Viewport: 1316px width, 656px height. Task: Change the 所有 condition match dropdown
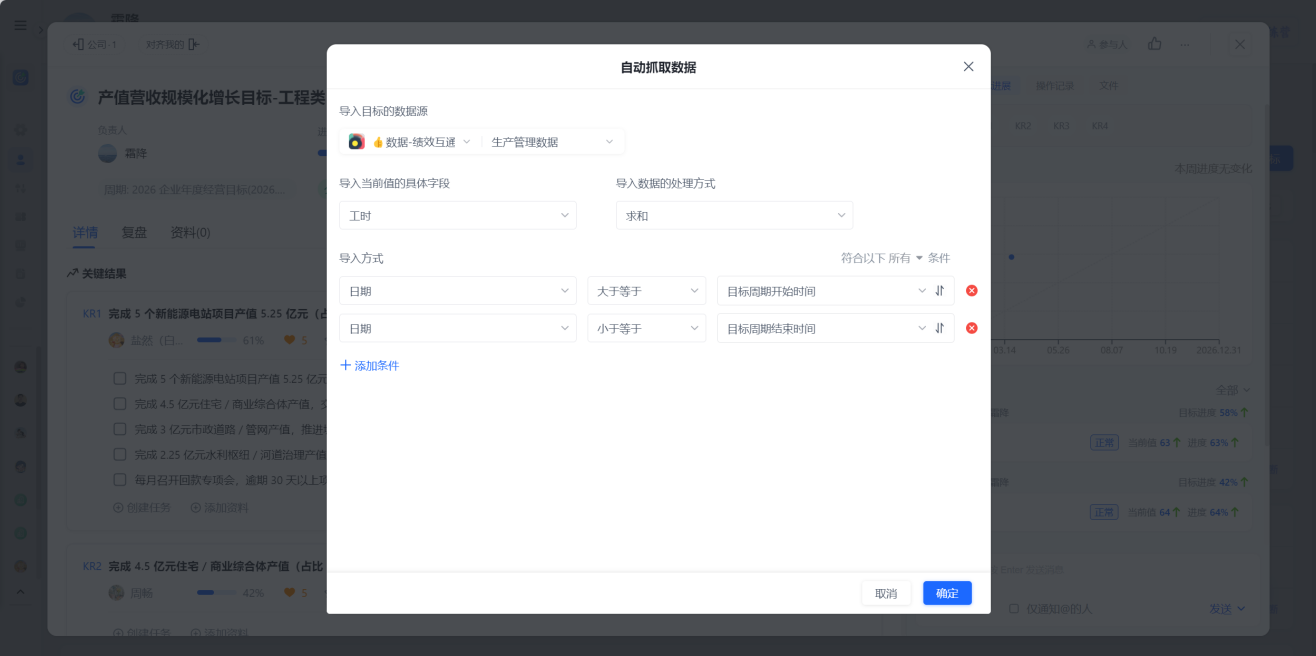(906, 258)
